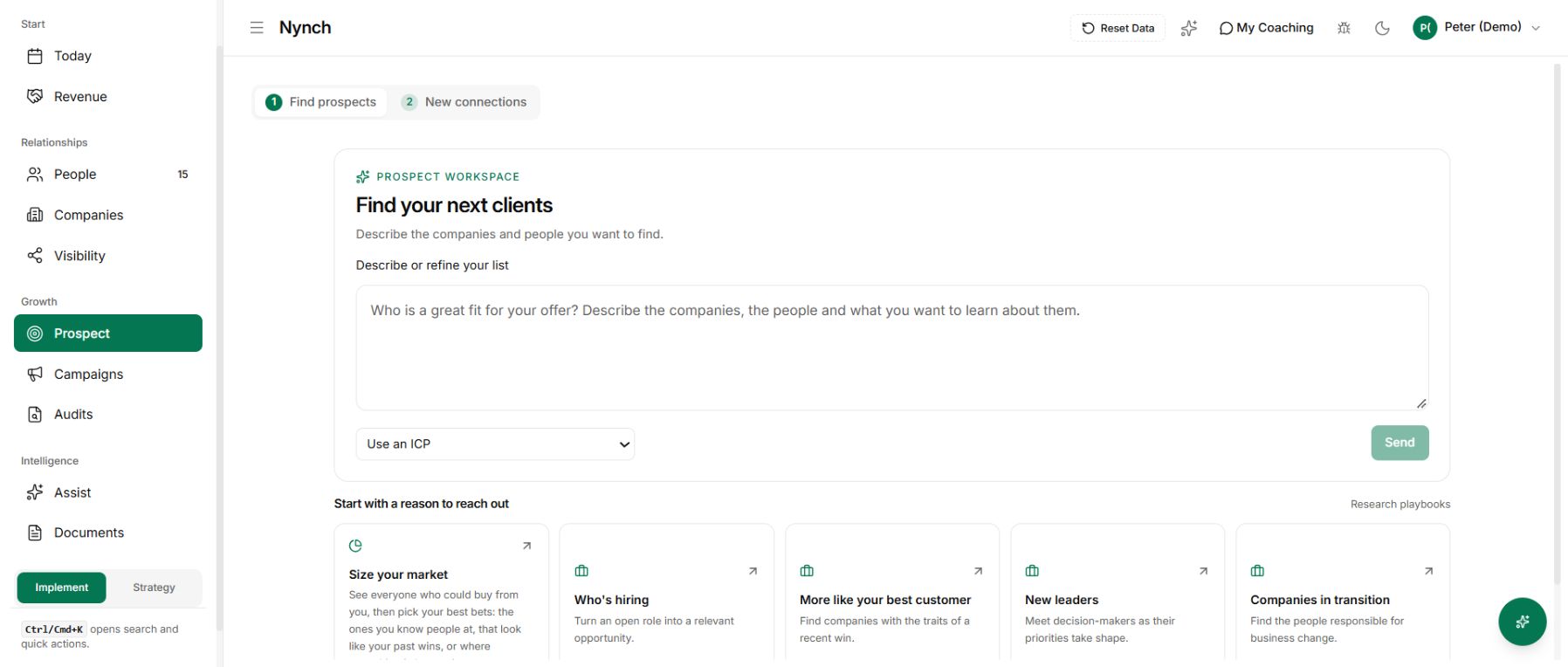Click the bug report icon

coord(1344,28)
